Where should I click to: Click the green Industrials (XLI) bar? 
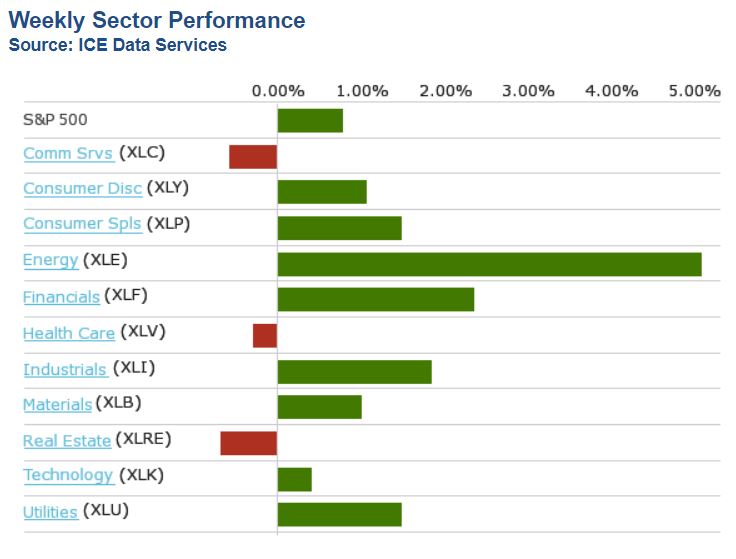354,372
